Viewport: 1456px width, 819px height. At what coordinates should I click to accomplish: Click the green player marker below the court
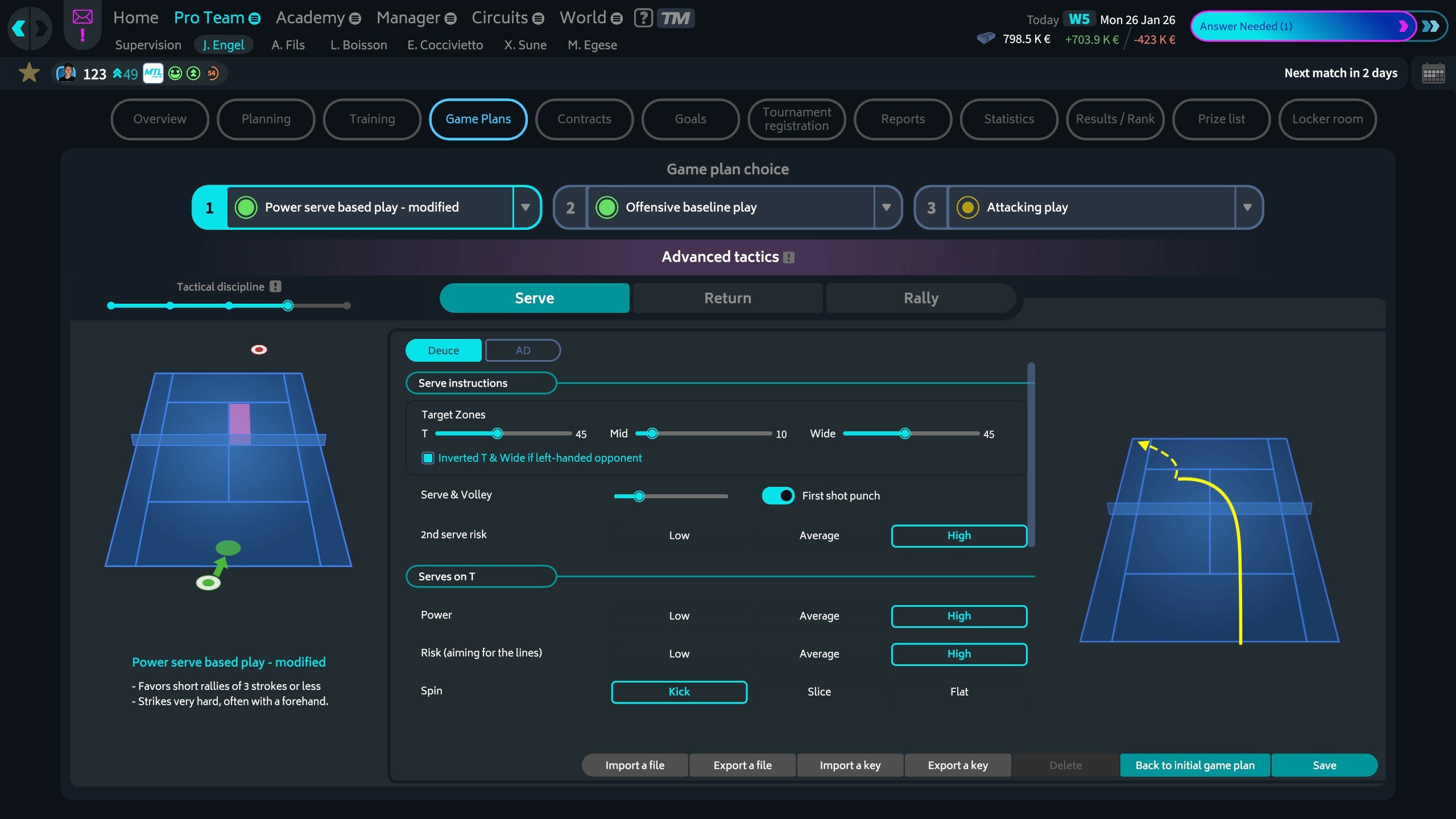pyautogui.click(x=208, y=582)
